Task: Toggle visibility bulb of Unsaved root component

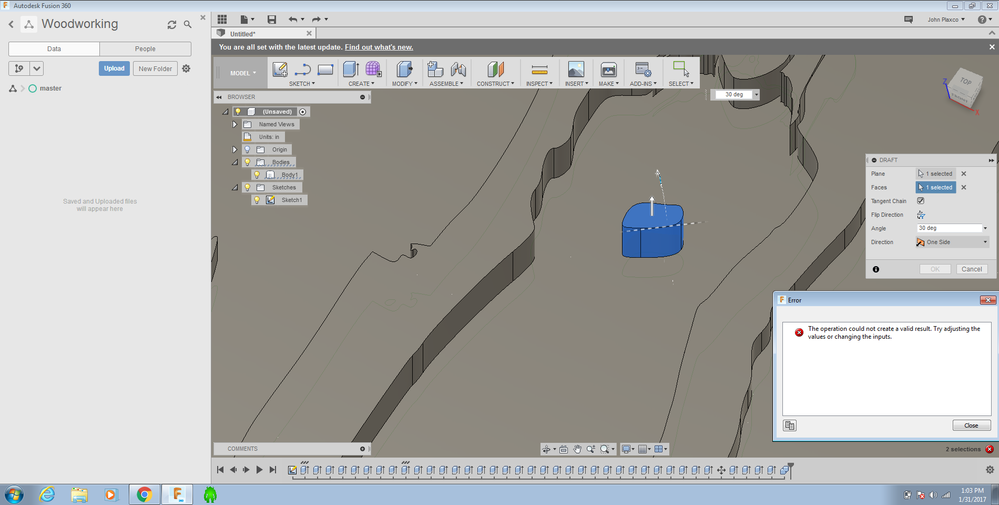Action: [238, 111]
